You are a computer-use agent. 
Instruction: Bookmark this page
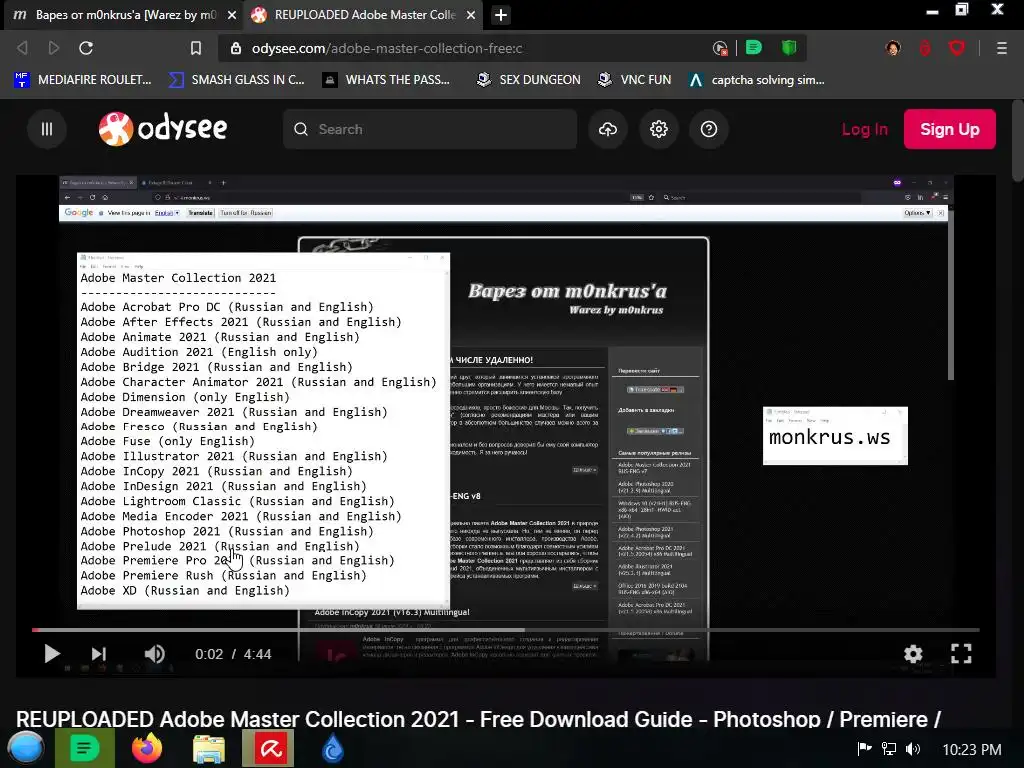pos(195,48)
